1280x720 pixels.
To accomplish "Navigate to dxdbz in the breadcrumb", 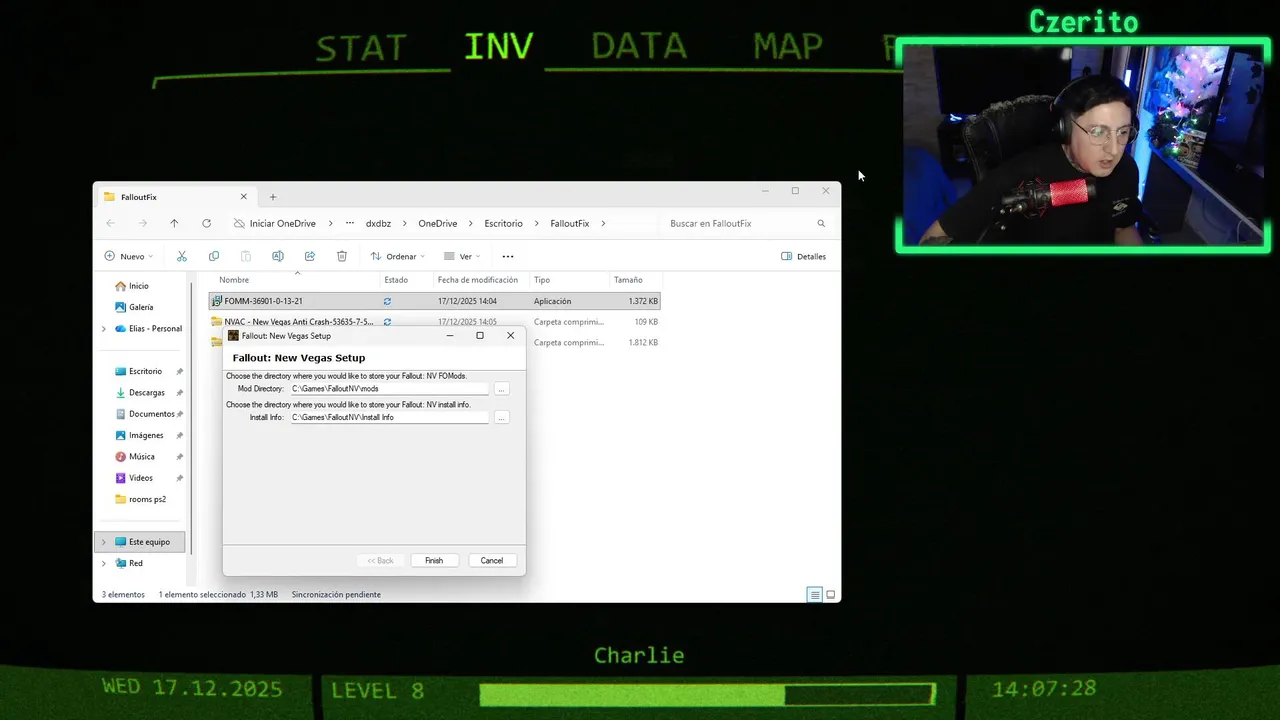I will pyautogui.click(x=378, y=223).
